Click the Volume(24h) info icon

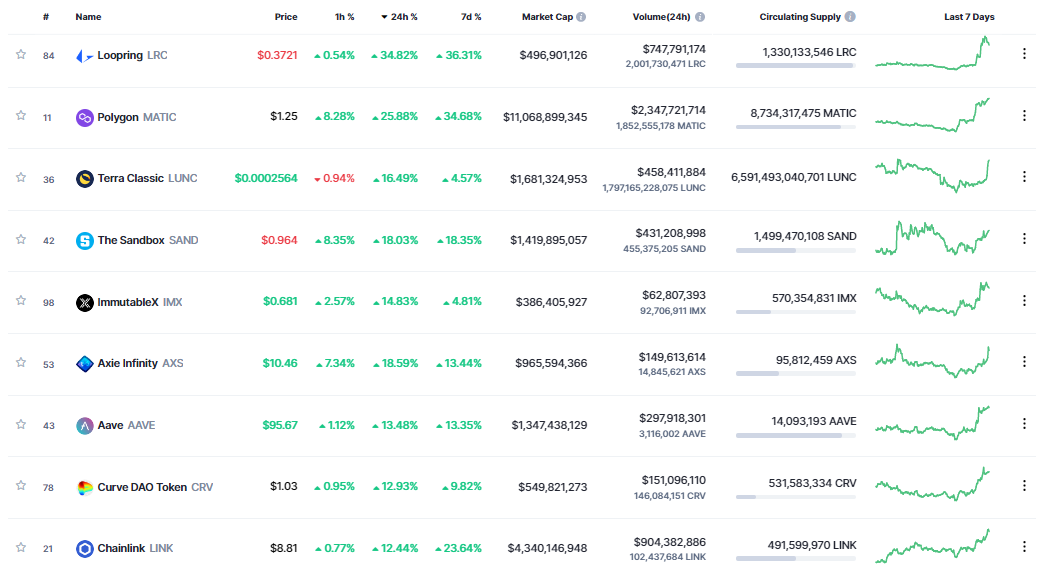pyautogui.click(x=700, y=17)
